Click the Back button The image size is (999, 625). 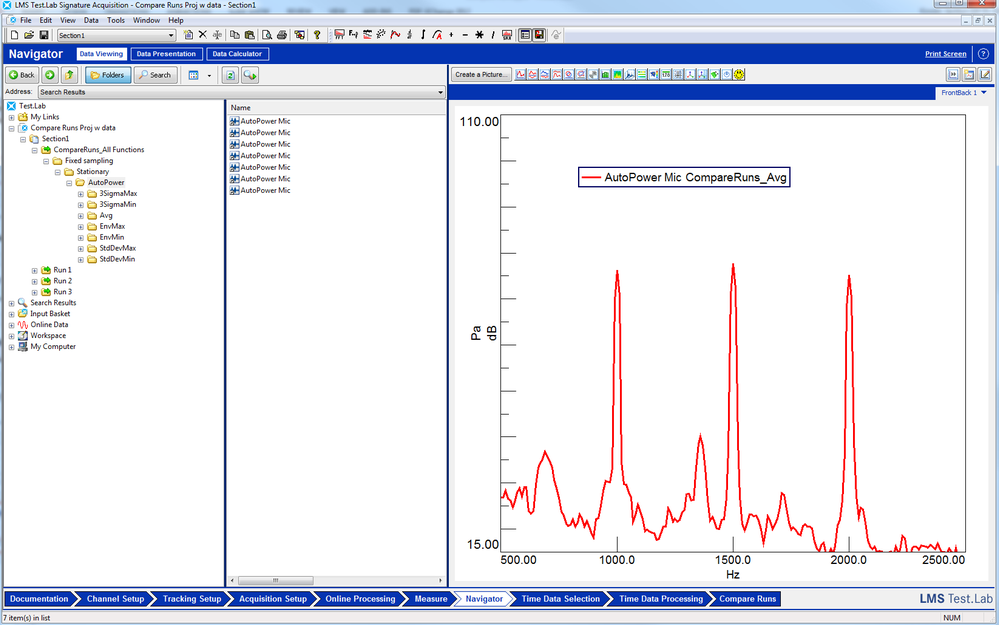(22, 75)
